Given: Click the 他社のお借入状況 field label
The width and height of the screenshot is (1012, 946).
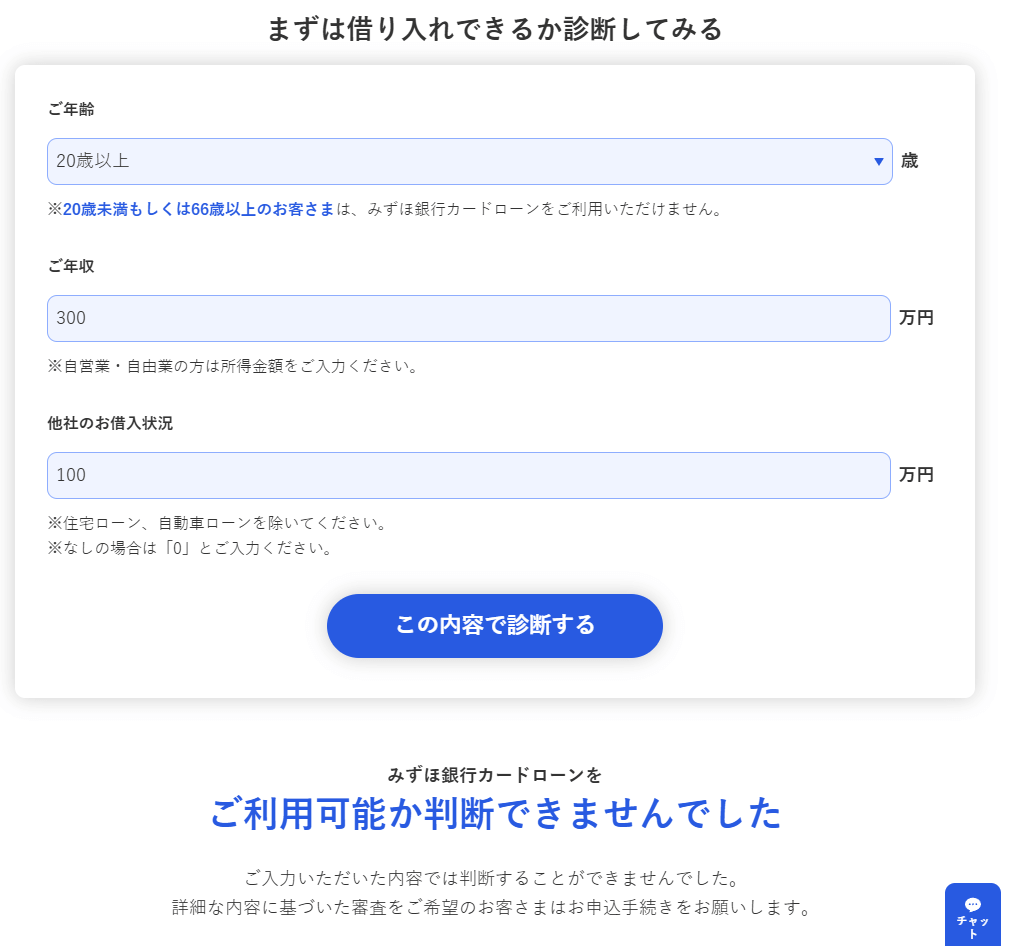Looking at the screenshot, I should 110,423.
